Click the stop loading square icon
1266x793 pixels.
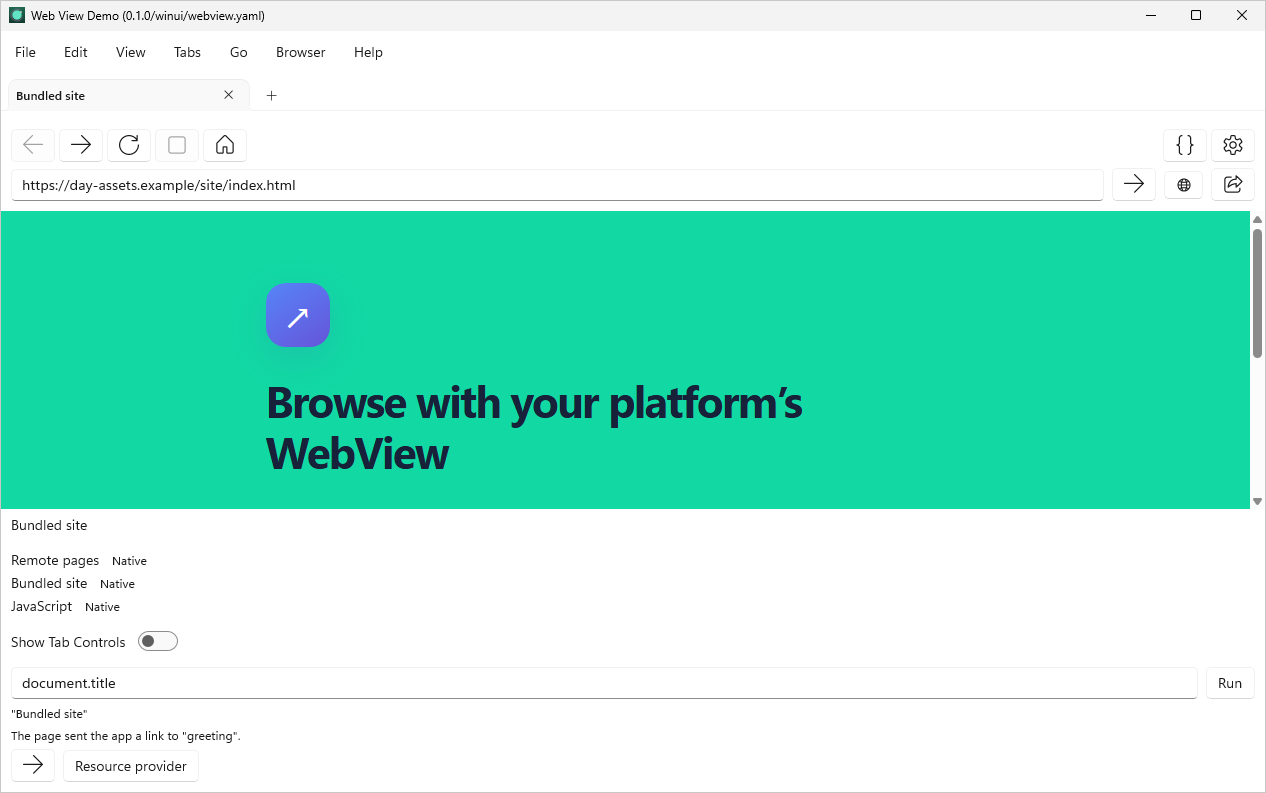coord(177,145)
